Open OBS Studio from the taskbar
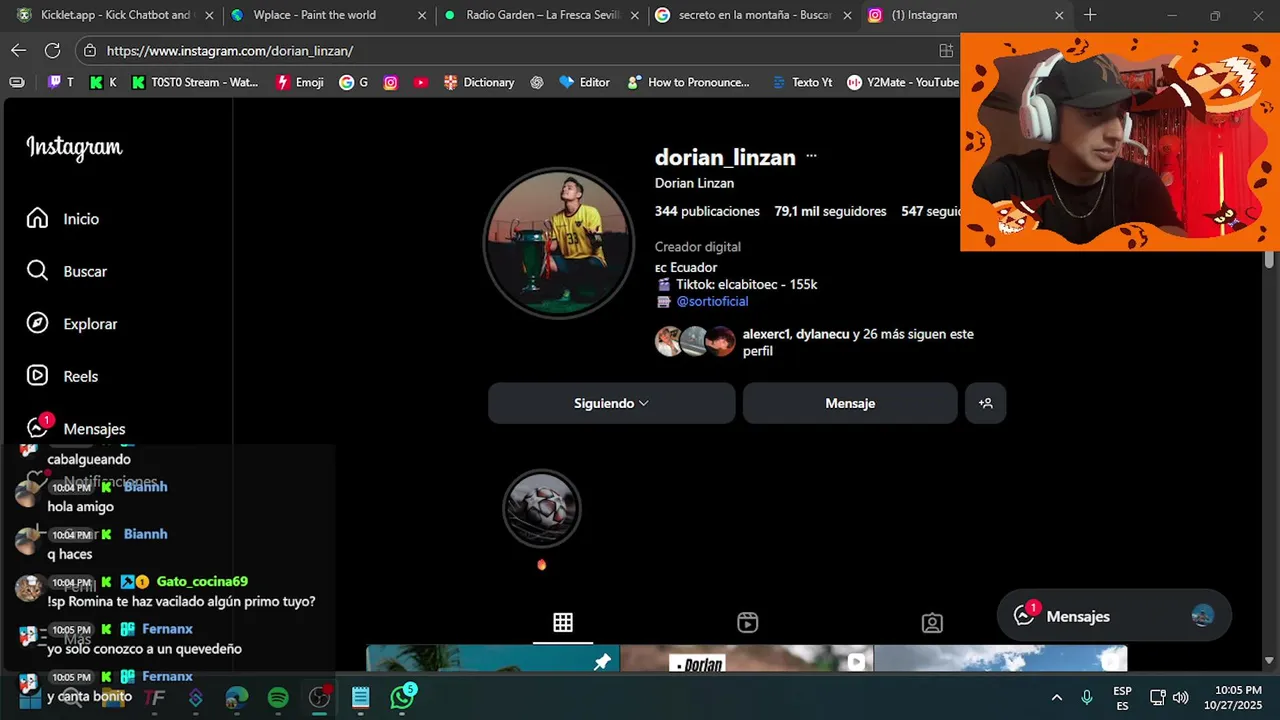The width and height of the screenshot is (1280, 720). click(x=319, y=697)
